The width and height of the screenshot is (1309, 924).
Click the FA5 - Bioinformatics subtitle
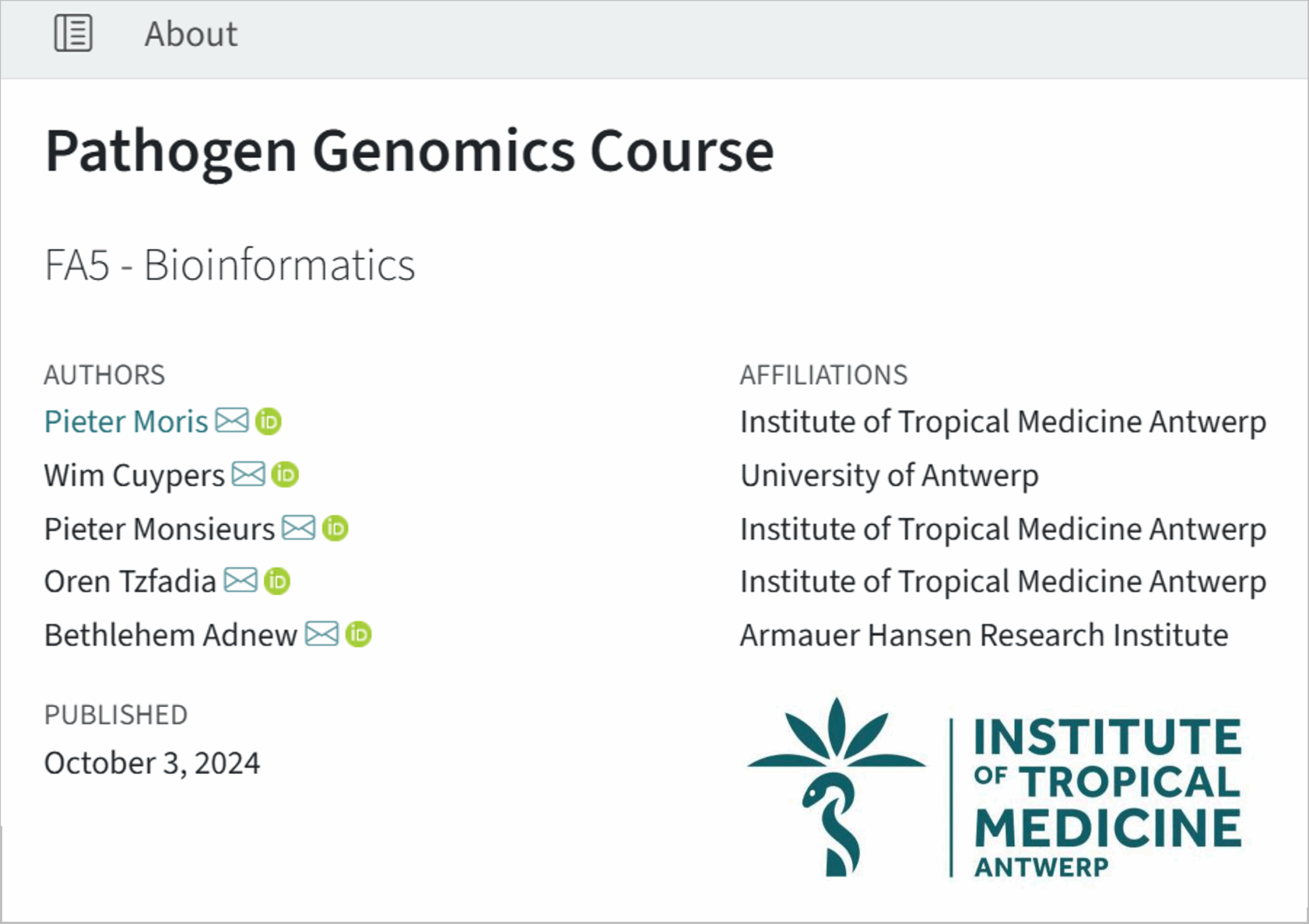pos(230,265)
